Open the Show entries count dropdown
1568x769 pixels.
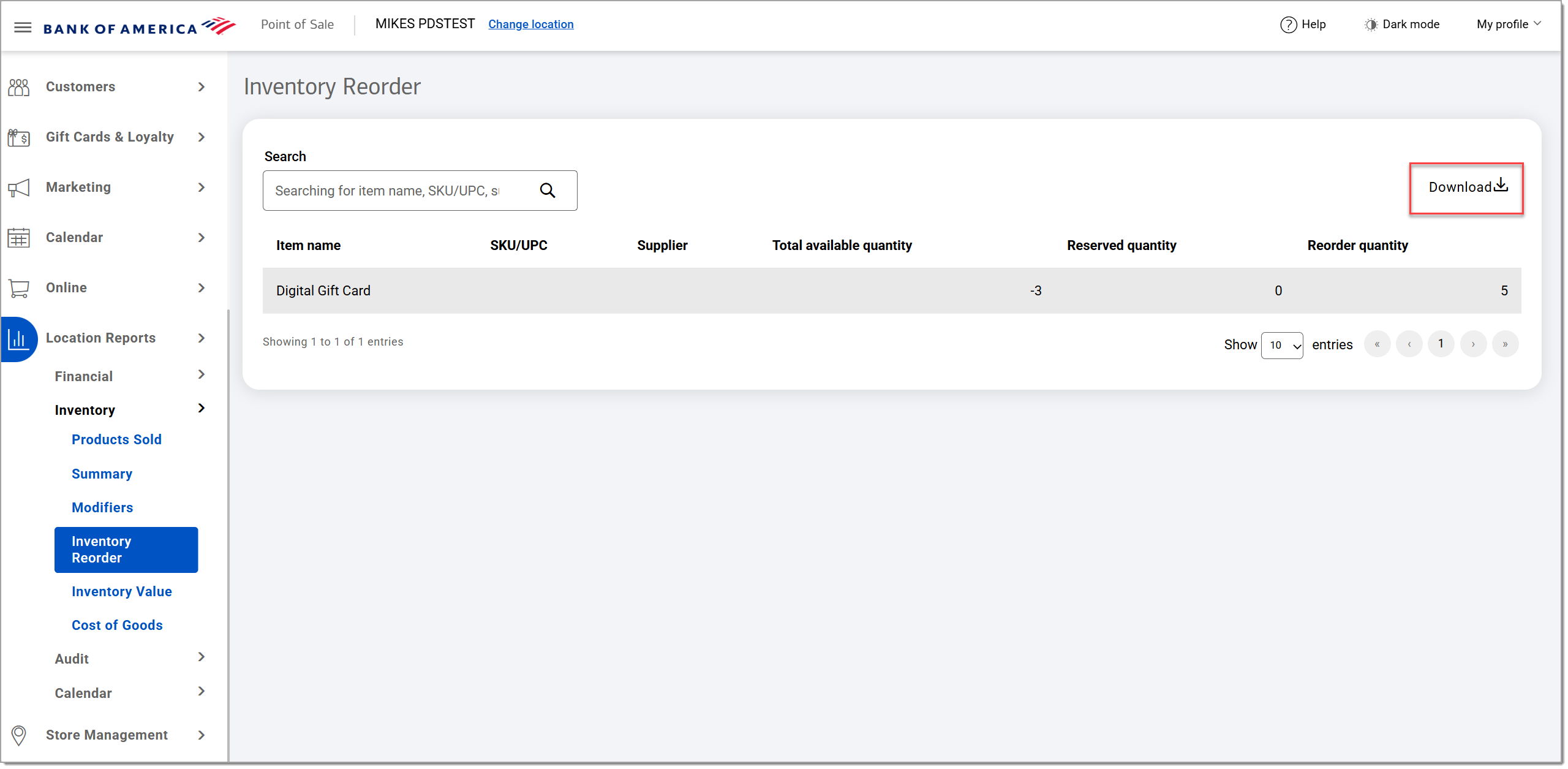point(1282,345)
